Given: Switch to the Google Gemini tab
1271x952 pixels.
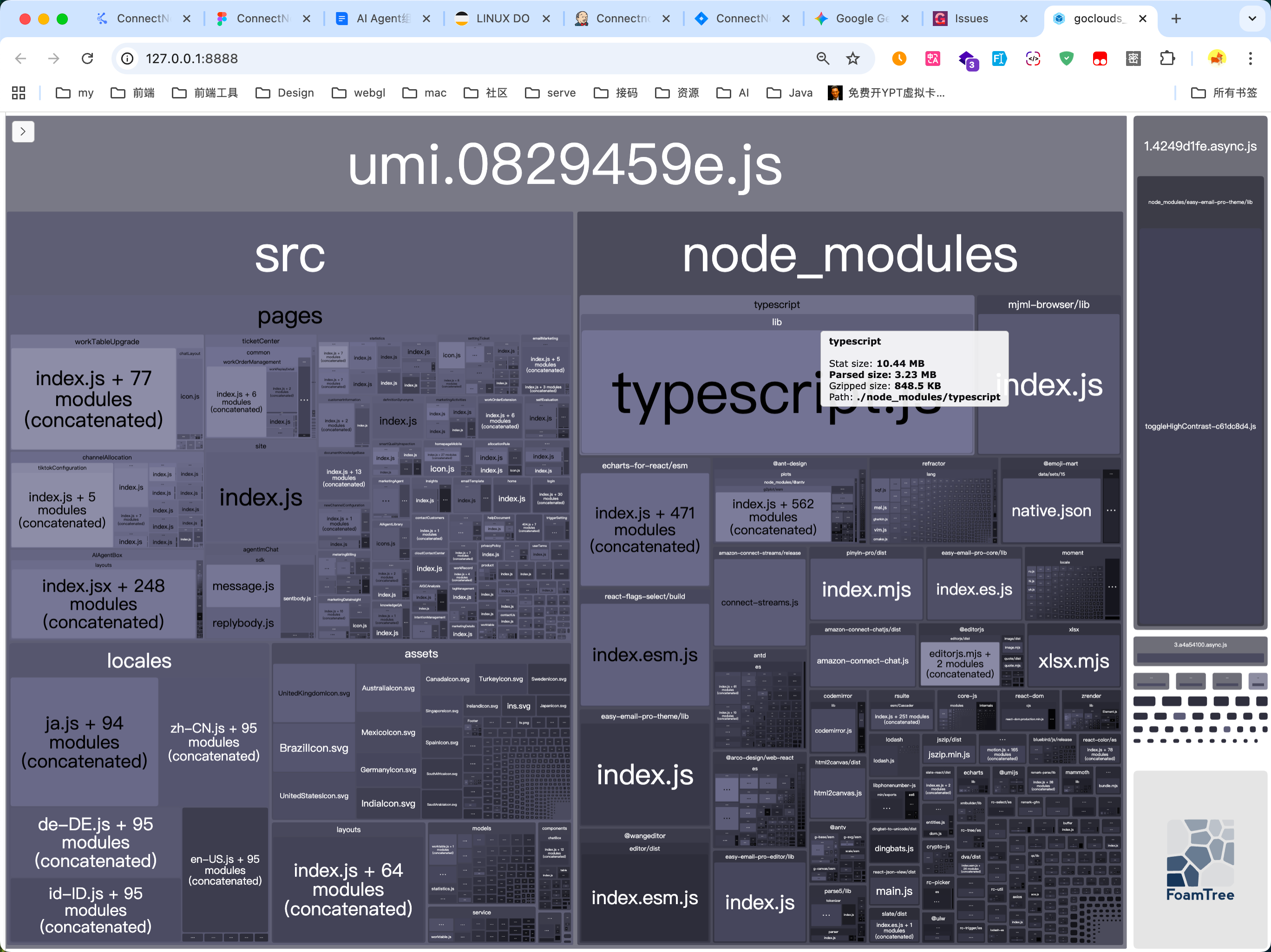Looking at the screenshot, I should pyautogui.click(x=862, y=19).
